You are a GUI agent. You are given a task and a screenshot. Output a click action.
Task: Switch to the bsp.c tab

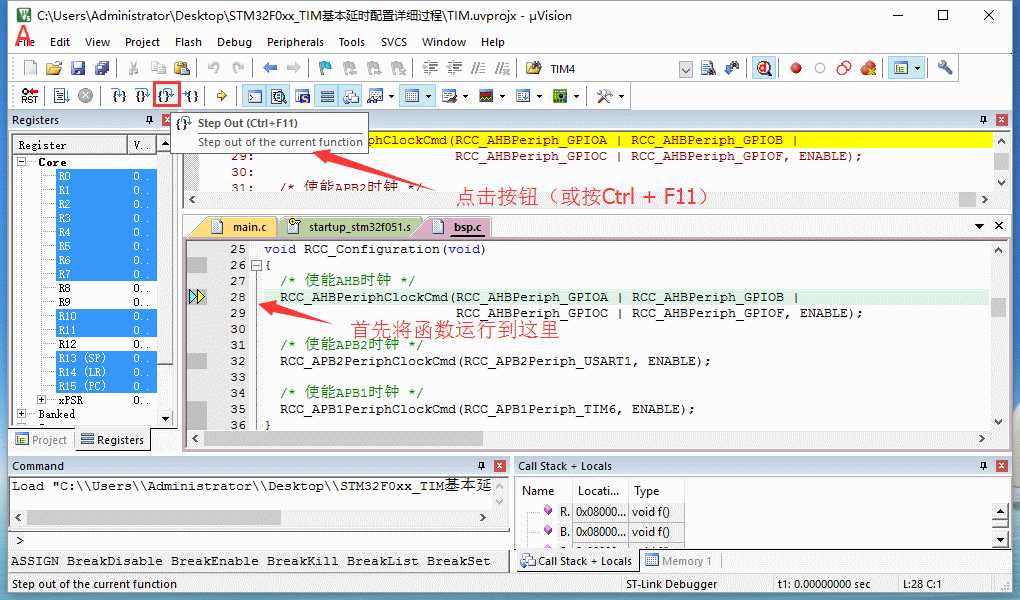pyautogui.click(x=460, y=226)
